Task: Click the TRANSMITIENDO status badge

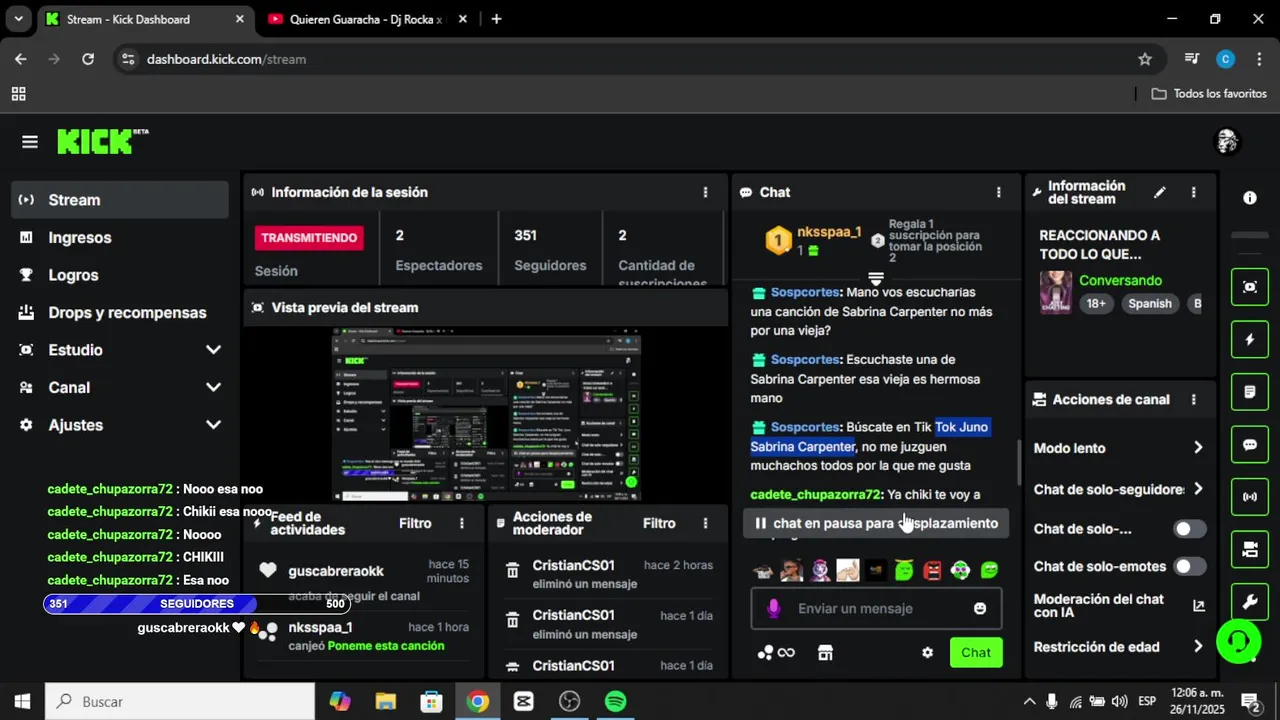Action: 308,238
